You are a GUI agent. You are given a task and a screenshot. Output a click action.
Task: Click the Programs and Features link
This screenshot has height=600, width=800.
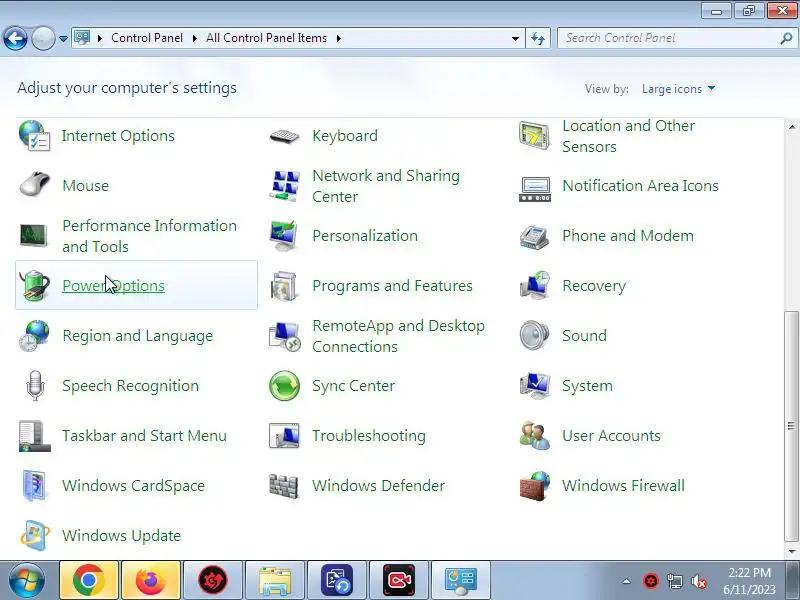(x=392, y=286)
